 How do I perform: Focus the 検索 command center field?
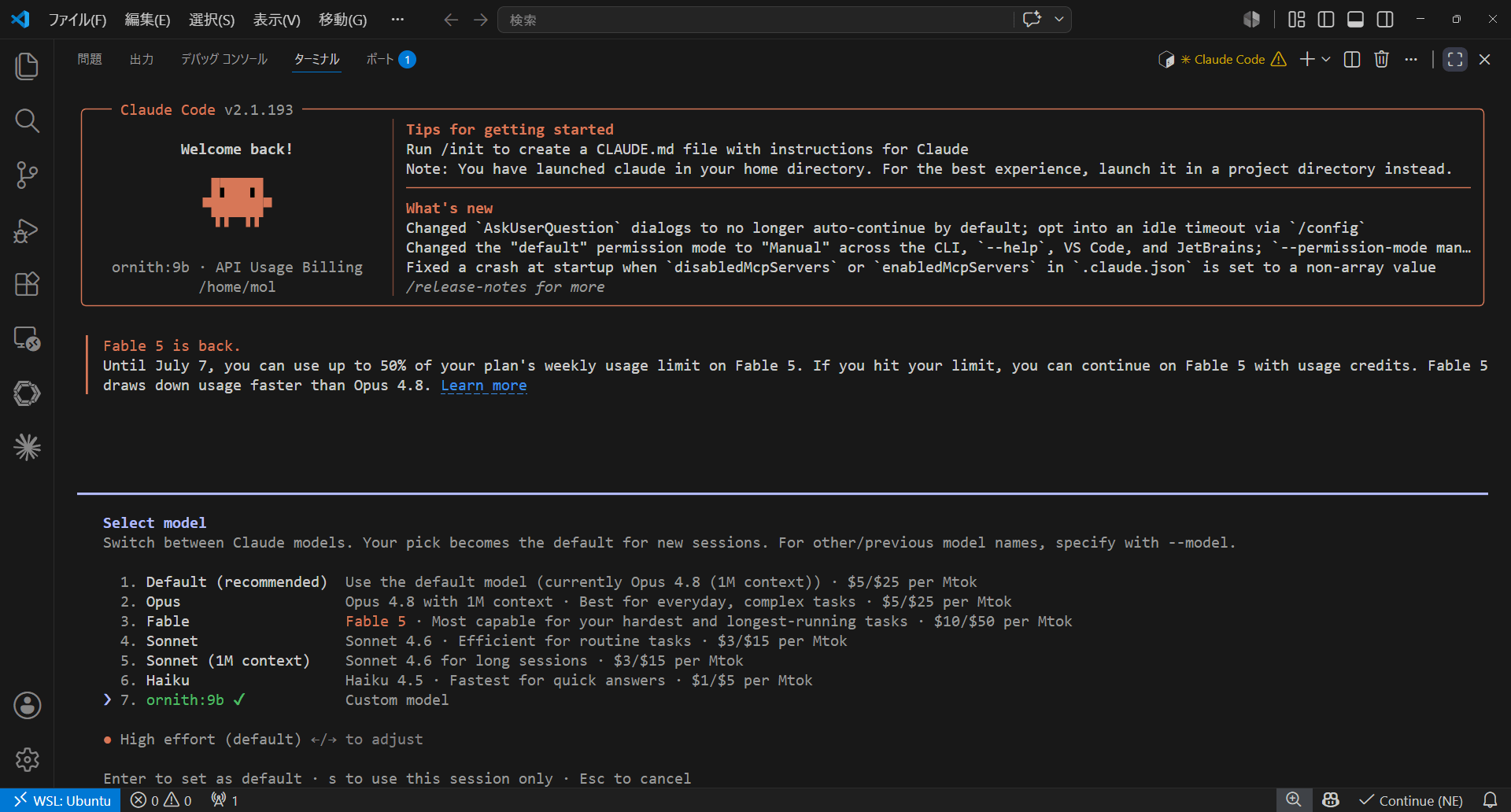(x=755, y=20)
